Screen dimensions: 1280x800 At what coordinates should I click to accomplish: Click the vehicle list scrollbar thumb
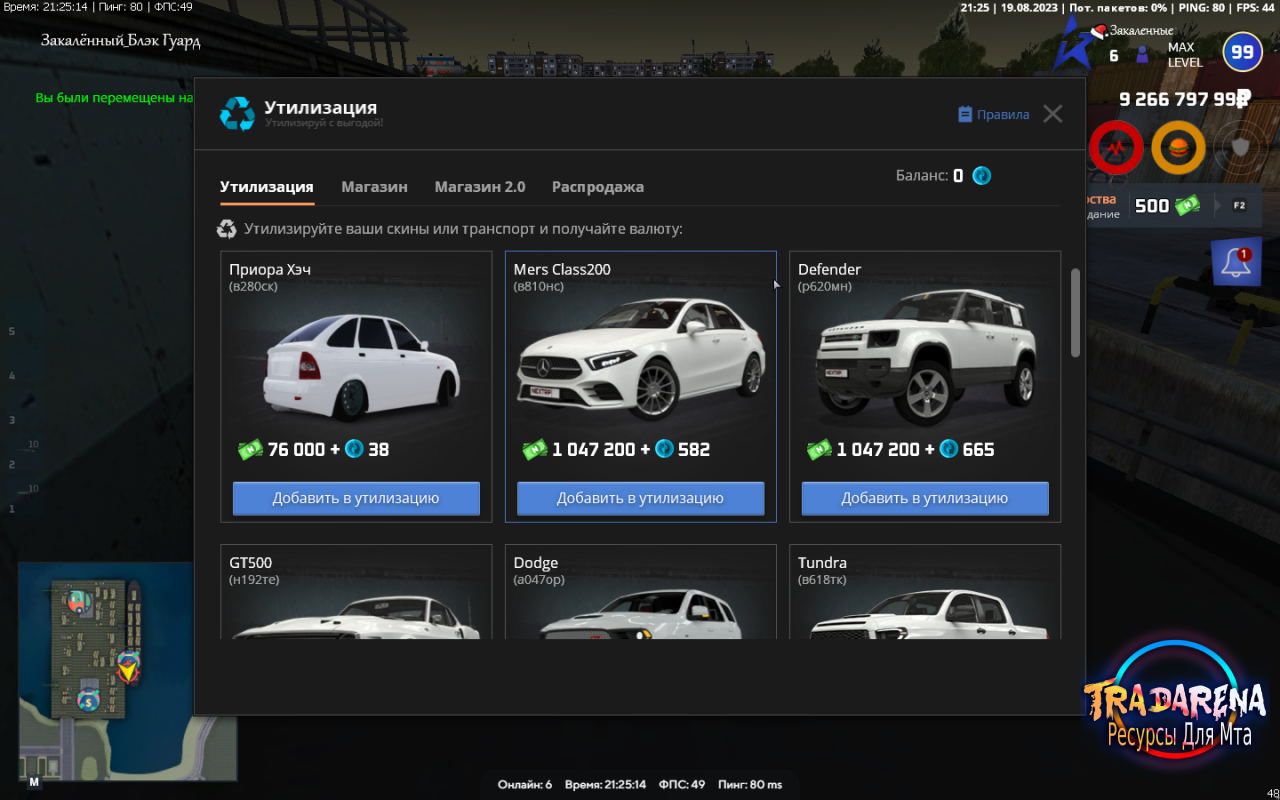coord(1076,312)
